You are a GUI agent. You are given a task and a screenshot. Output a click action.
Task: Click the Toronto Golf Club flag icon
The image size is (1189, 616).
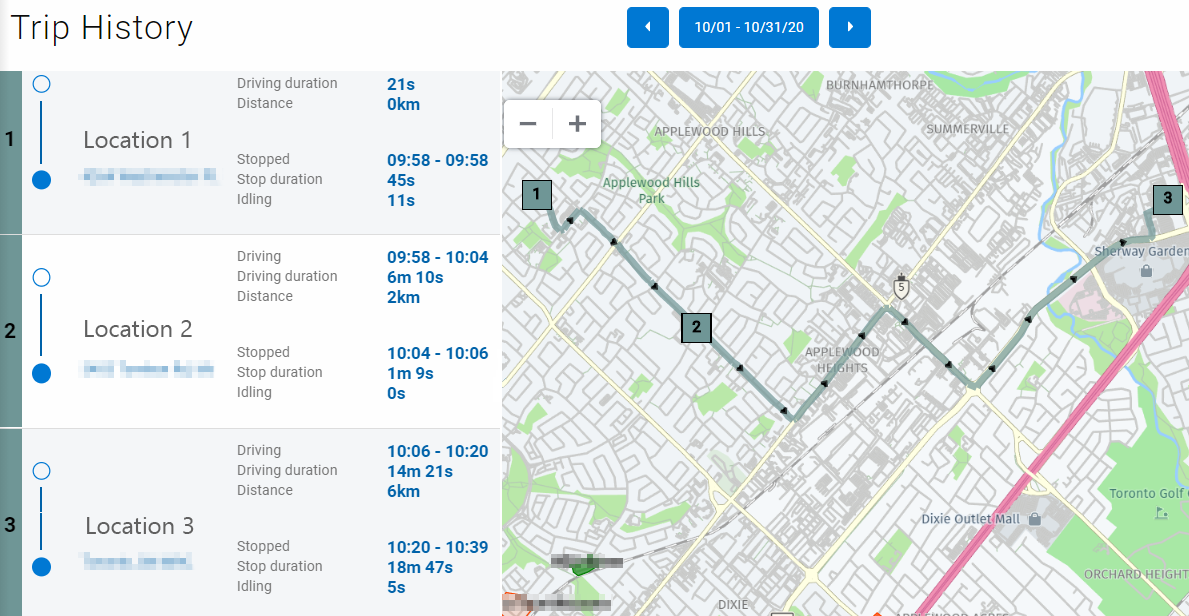click(1161, 514)
